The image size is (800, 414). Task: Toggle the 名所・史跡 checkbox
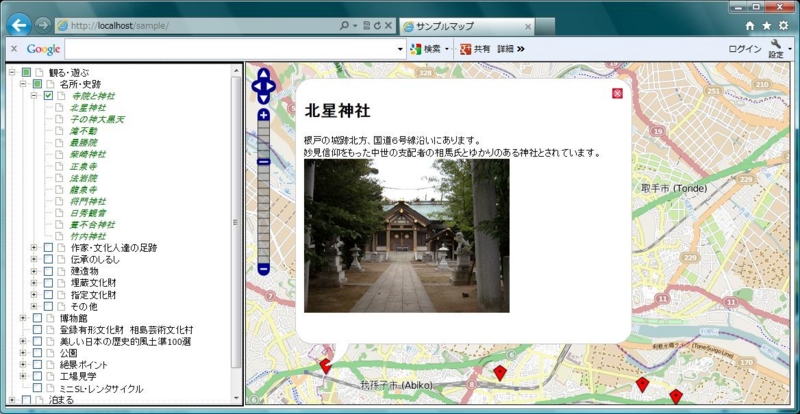(37, 84)
